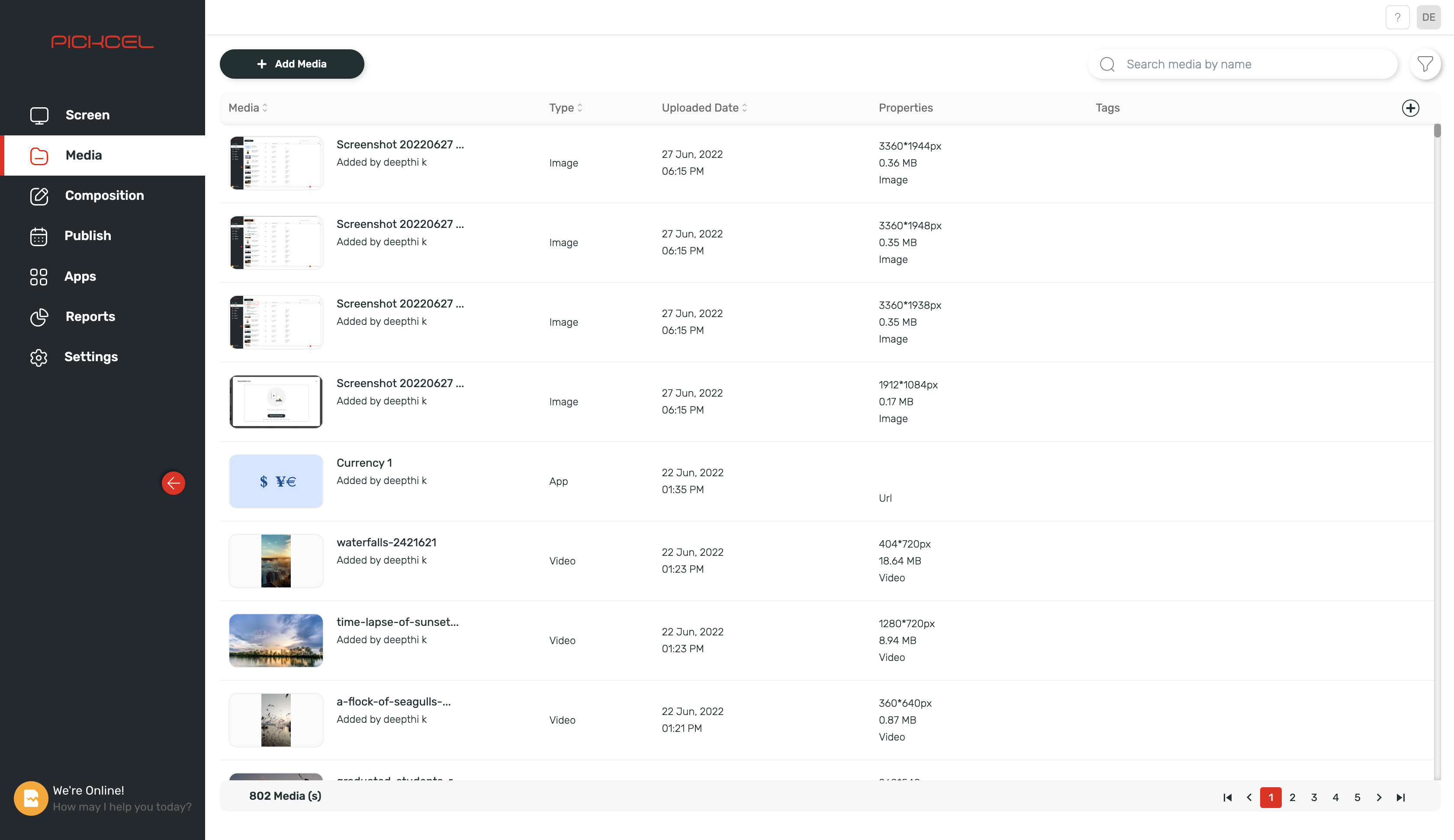
Task: Open the a-flock-of-seagulls thumbnail
Action: (276, 720)
